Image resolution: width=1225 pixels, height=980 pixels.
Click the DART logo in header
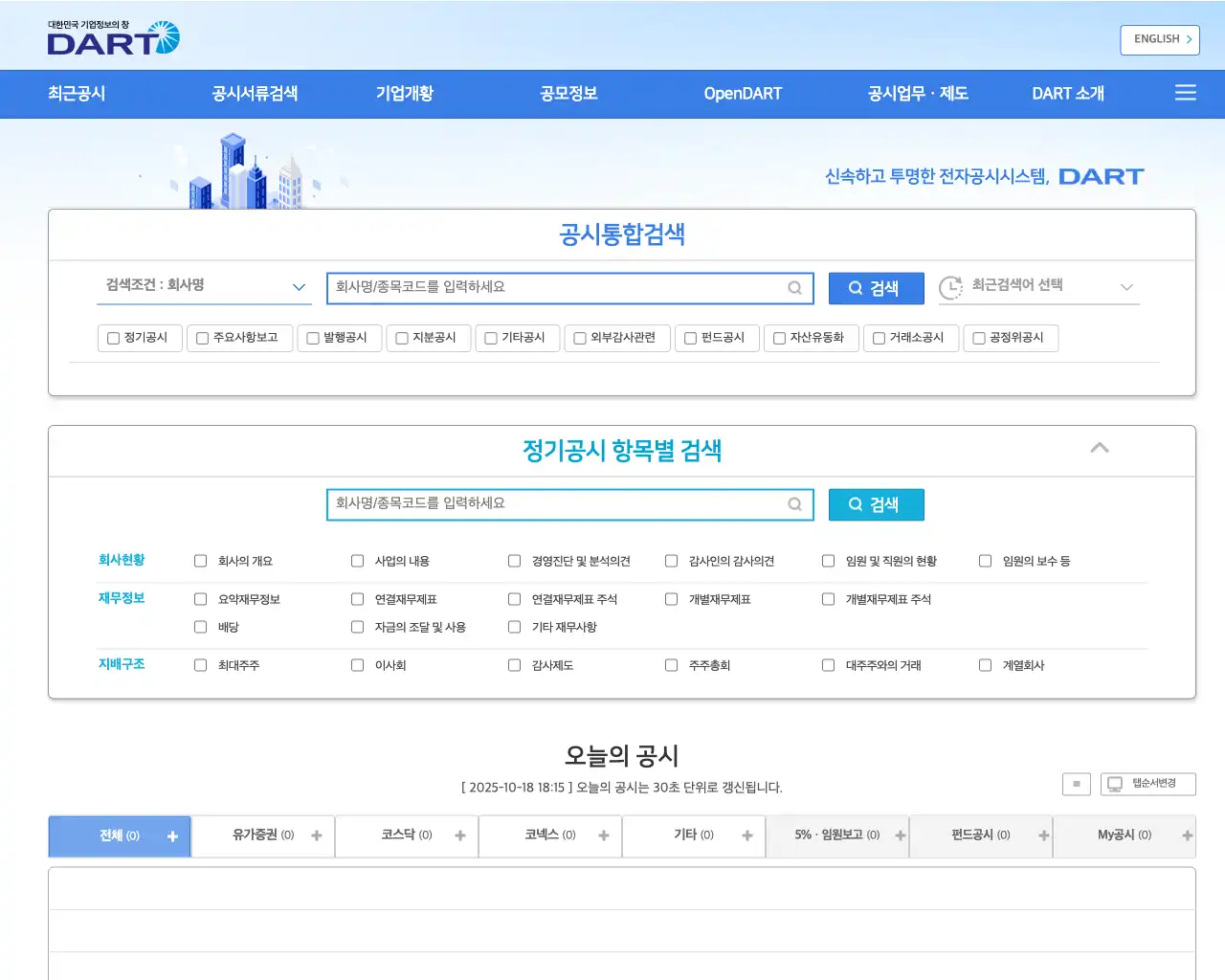[113, 38]
